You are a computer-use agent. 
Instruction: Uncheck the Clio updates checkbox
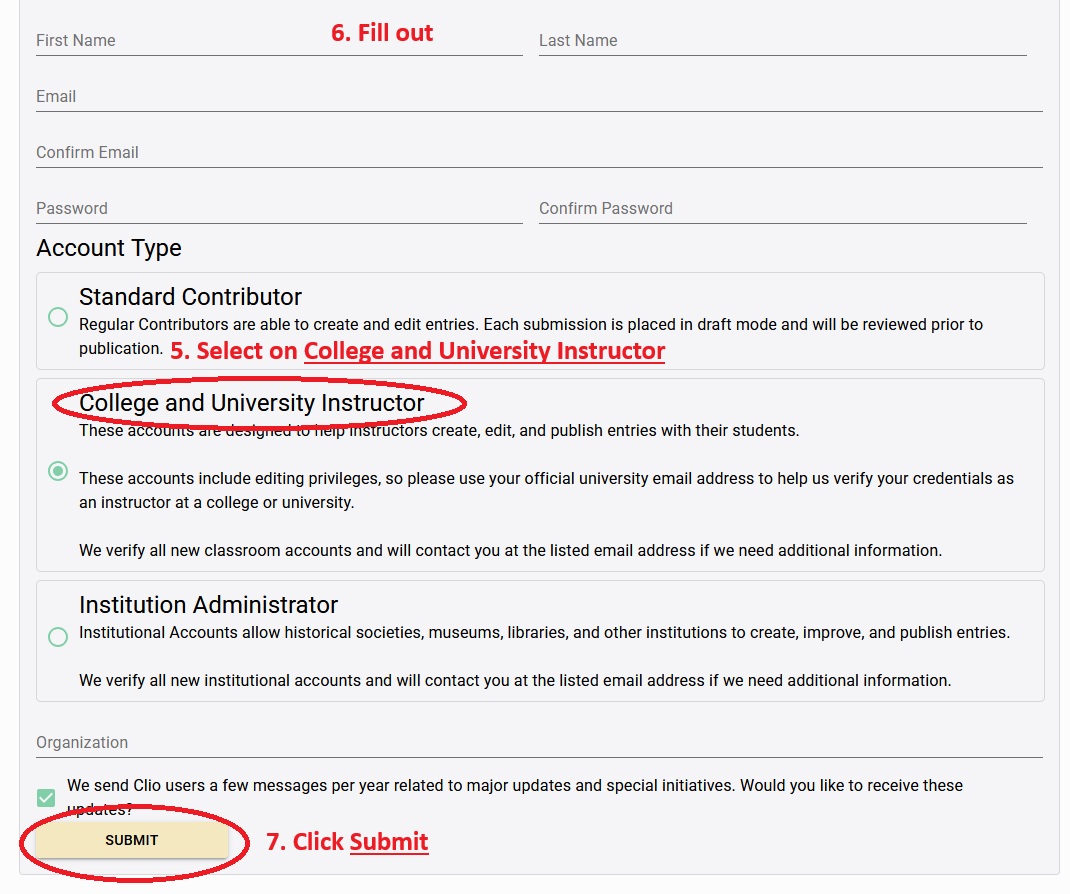coord(46,797)
